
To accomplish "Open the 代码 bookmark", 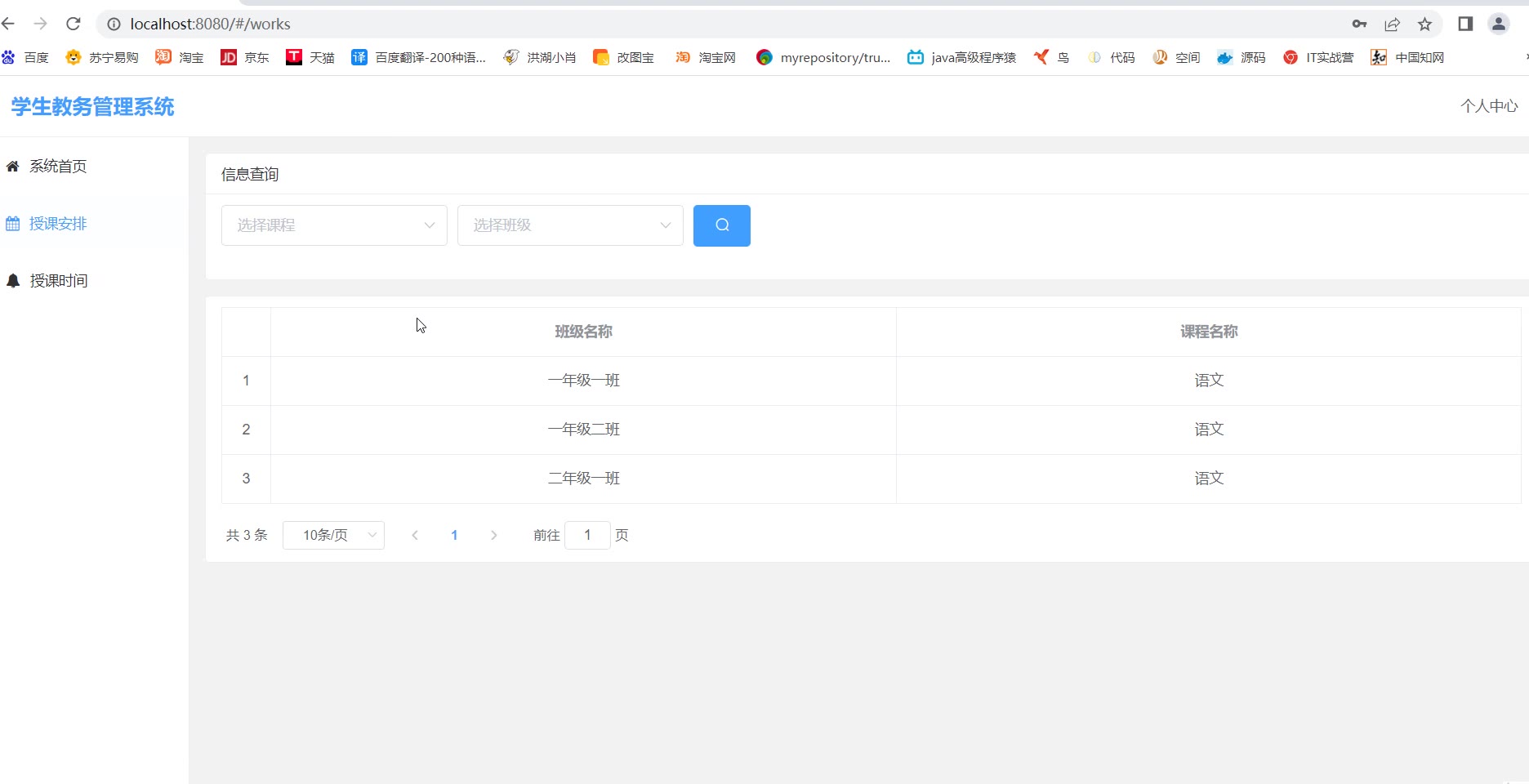I will (x=1111, y=57).
